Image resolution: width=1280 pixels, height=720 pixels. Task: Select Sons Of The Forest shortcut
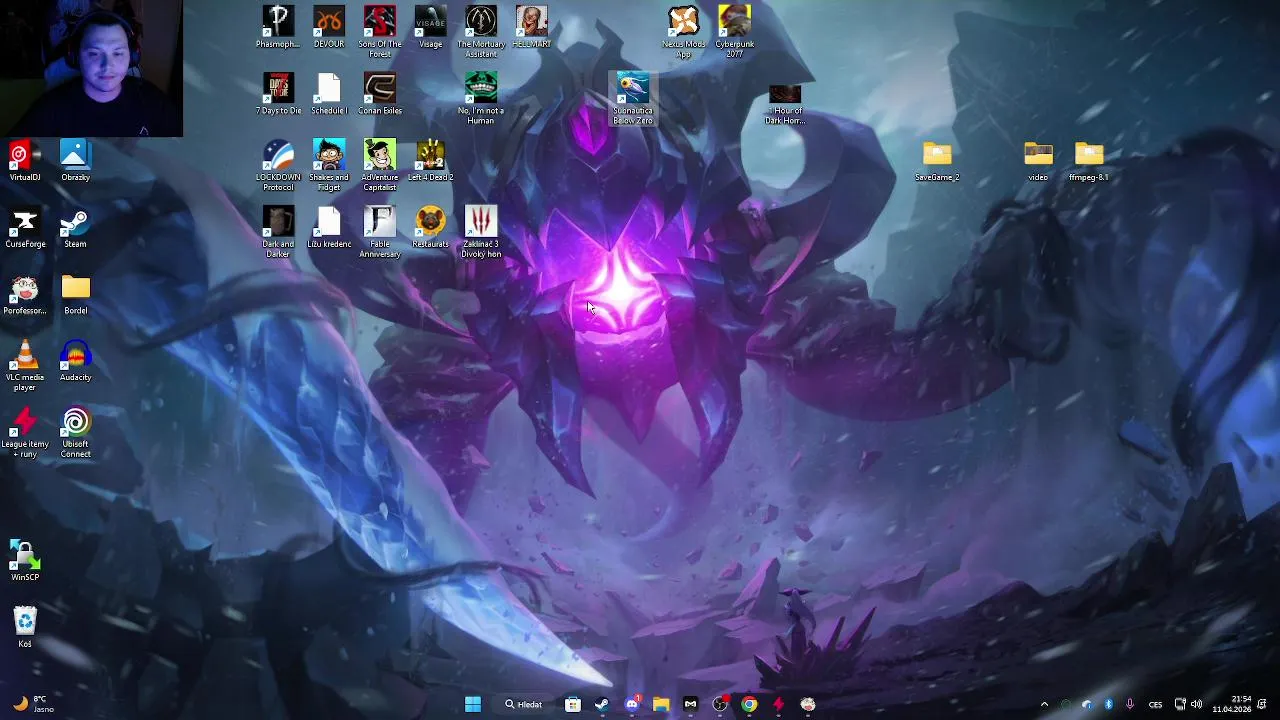[x=380, y=32]
